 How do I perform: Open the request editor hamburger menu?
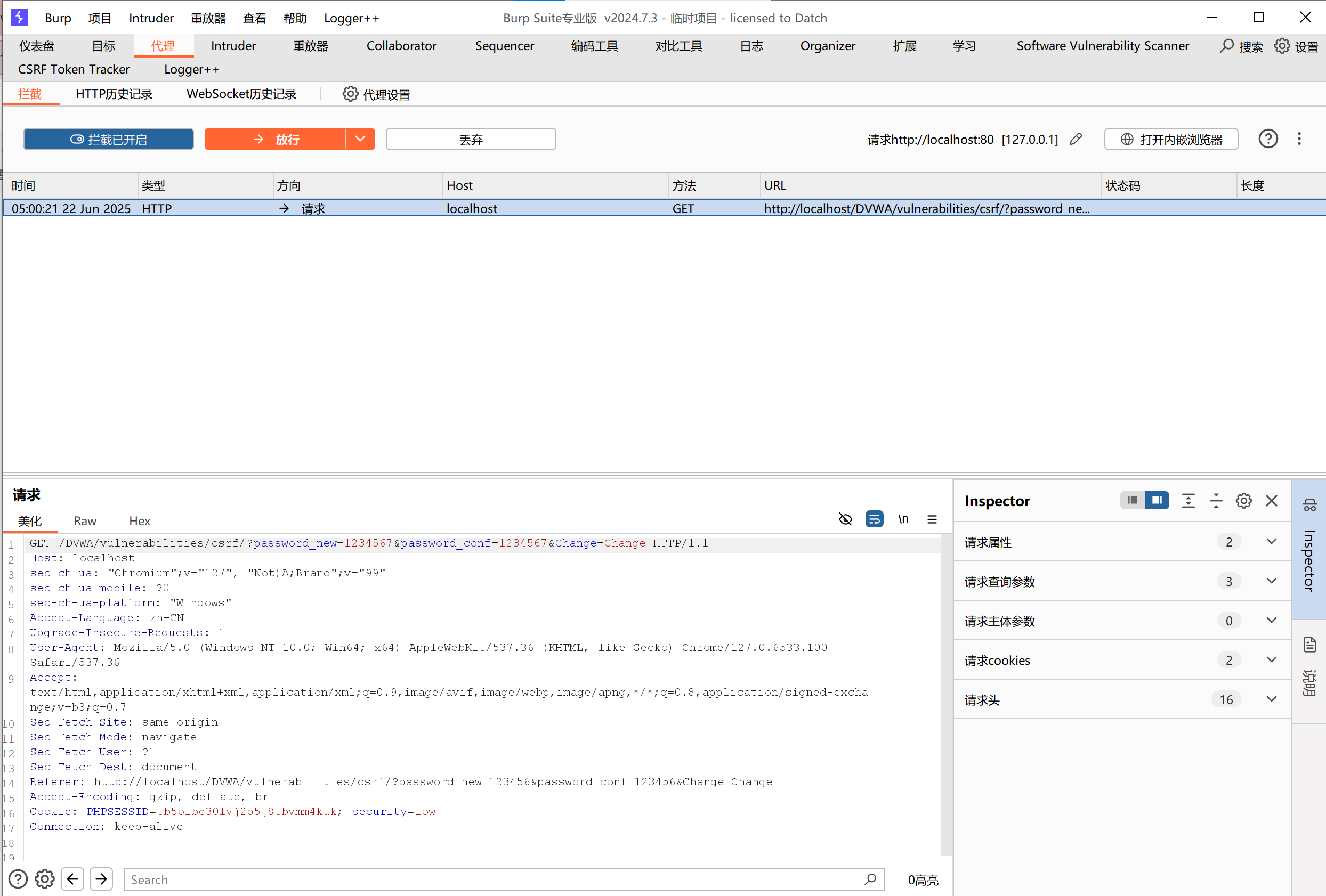932,519
